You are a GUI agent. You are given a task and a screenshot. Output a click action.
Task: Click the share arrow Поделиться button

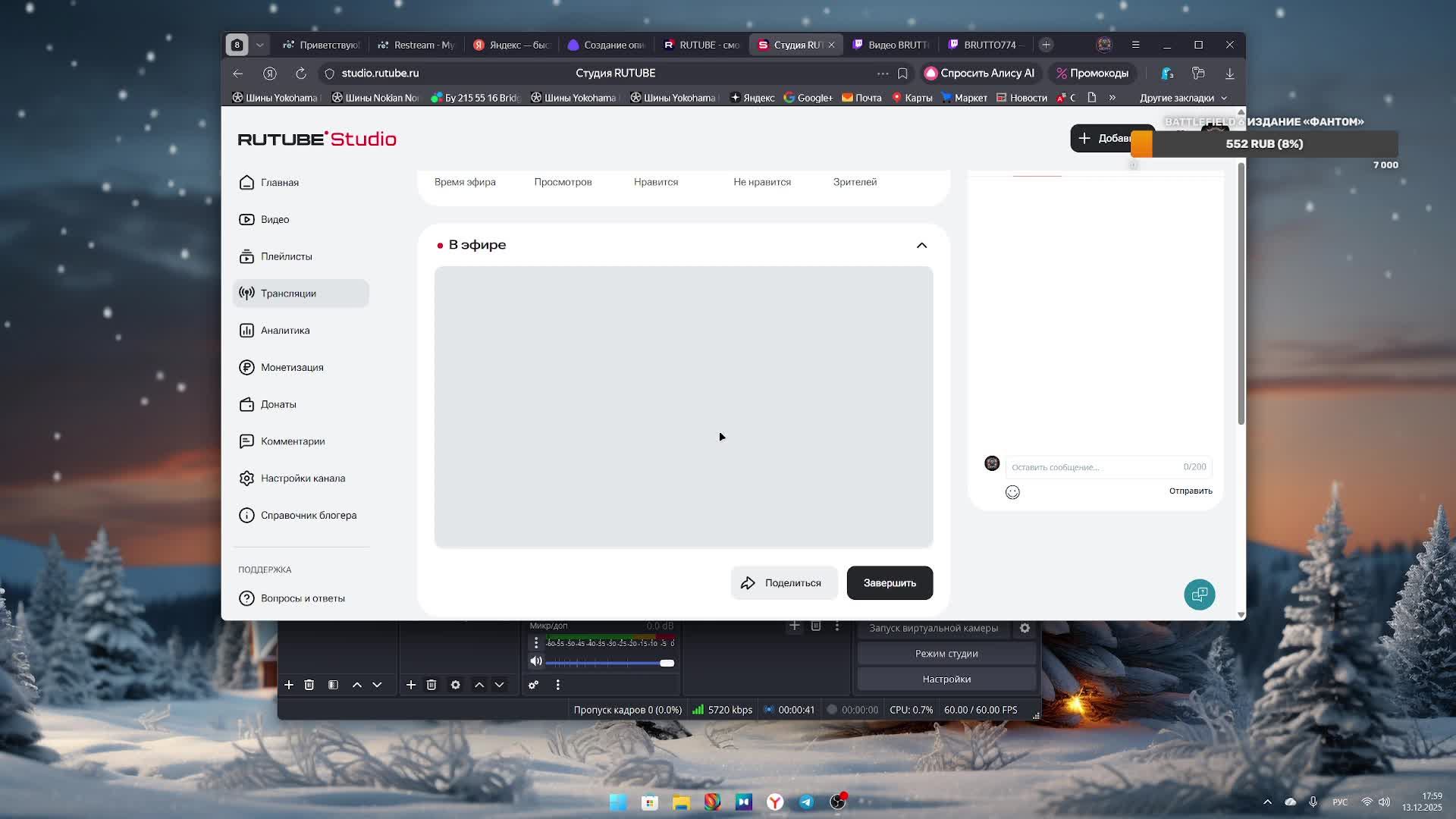point(783,583)
